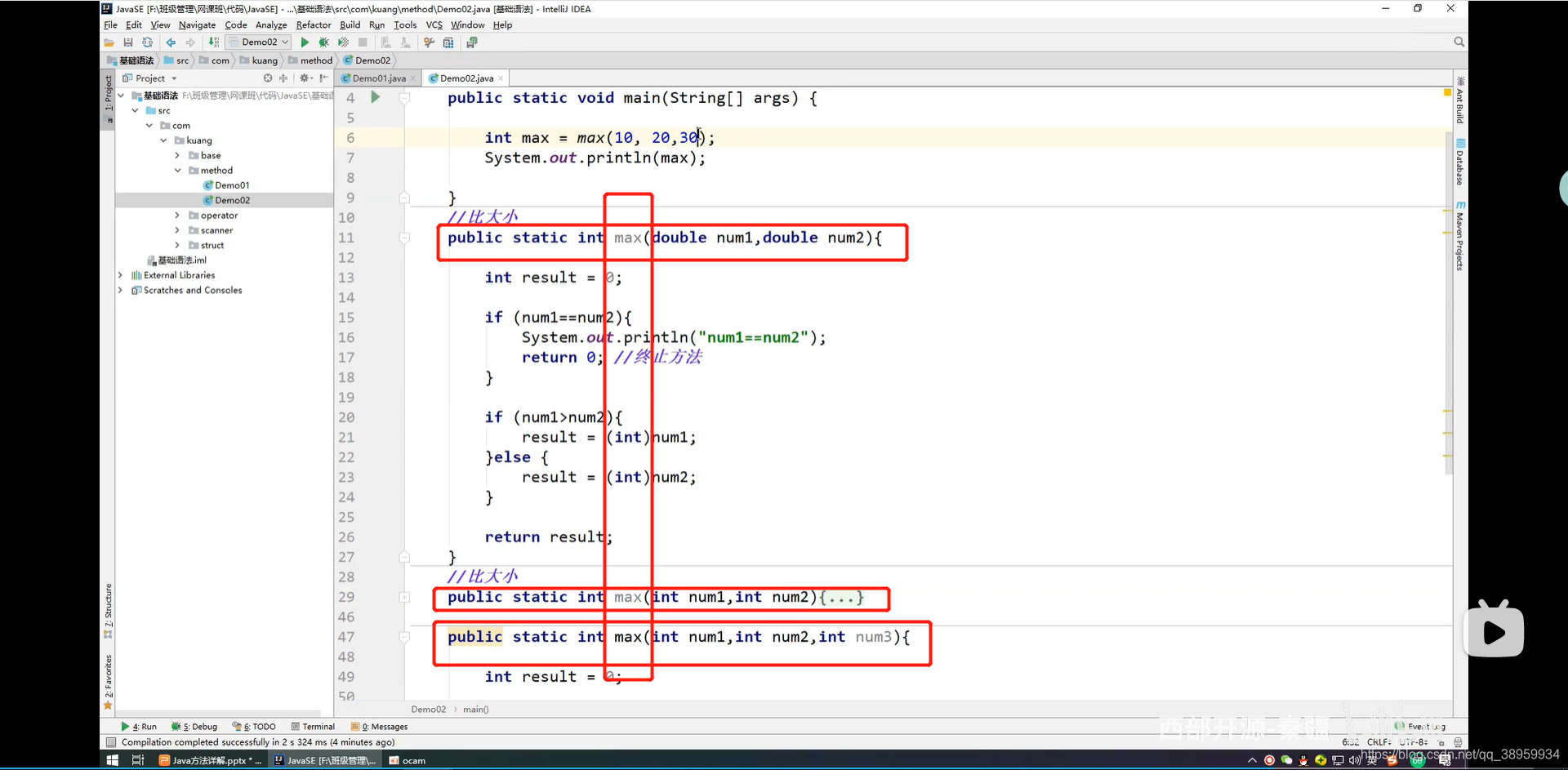This screenshot has height=770, width=1568.
Task: Click the method breadcrumb in the navigation bar
Action: (x=310, y=60)
